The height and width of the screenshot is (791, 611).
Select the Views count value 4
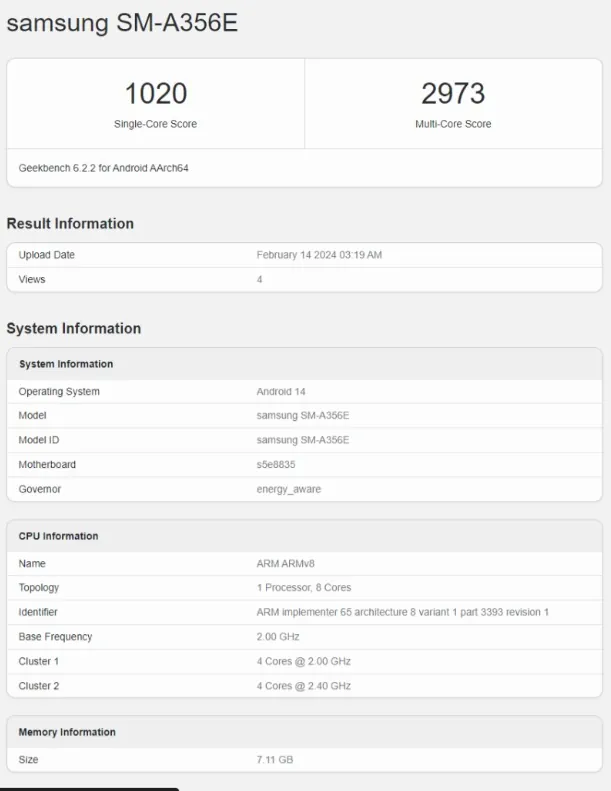pyautogui.click(x=259, y=279)
